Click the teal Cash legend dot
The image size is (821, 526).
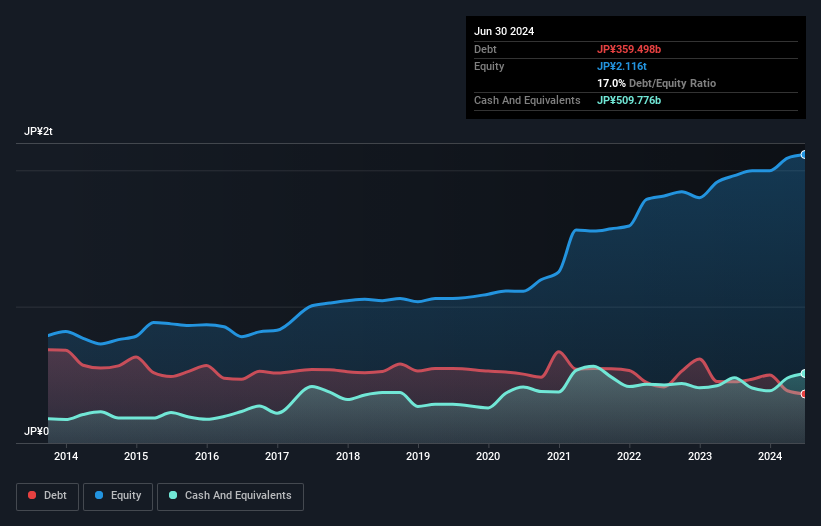[173, 495]
